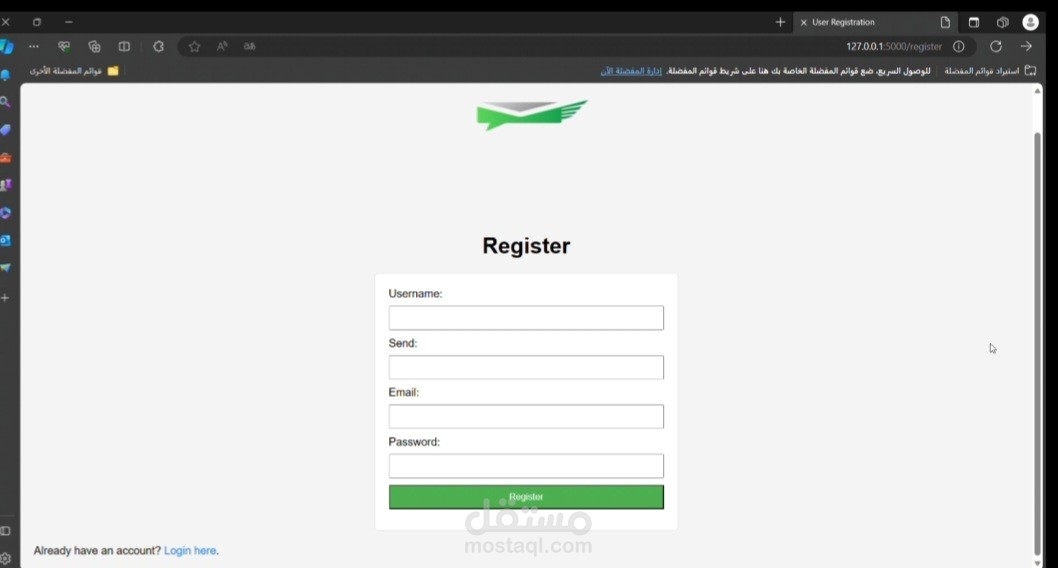View site information icon beside the URL
This screenshot has height=568, width=1058.
[x=958, y=47]
